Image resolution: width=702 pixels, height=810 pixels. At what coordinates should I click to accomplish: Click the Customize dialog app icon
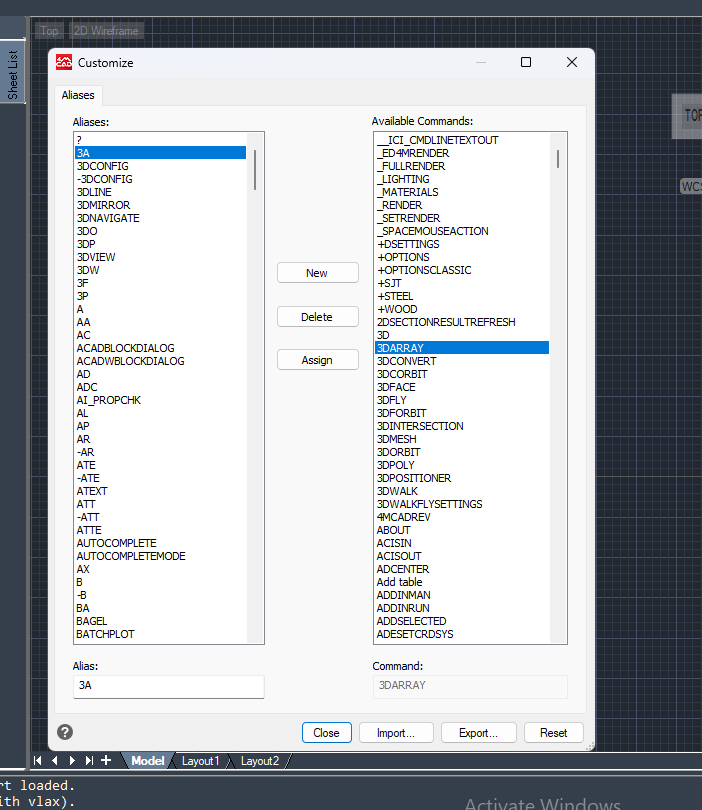click(x=64, y=62)
